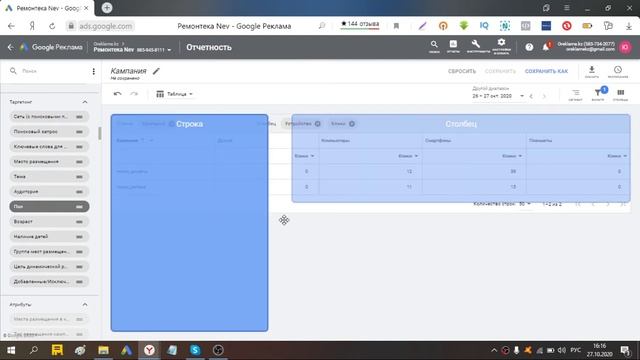Screen dimensions: 640x360
Task: Click СБРОСИТЬ reset button
Action: point(462,71)
